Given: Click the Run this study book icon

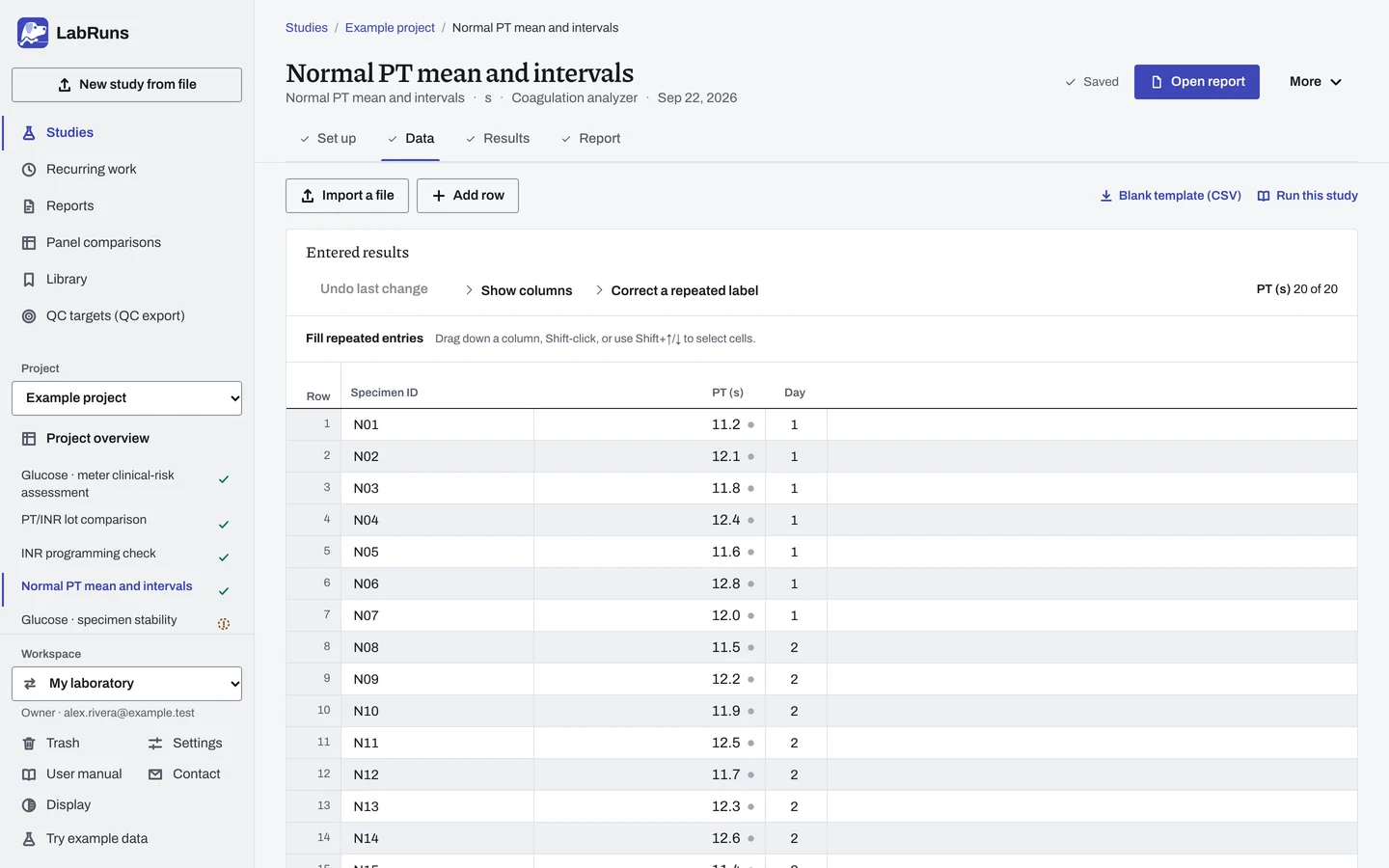Looking at the screenshot, I should 1264,196.
